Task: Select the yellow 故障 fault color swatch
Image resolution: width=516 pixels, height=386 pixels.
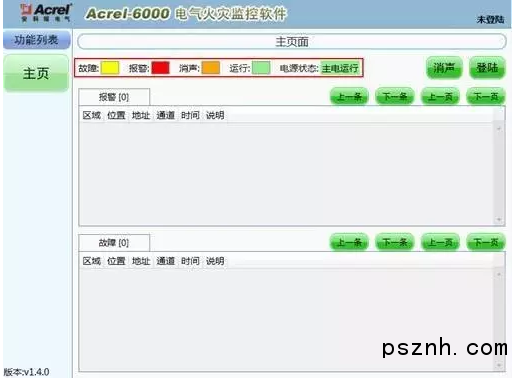Action: 110,68
